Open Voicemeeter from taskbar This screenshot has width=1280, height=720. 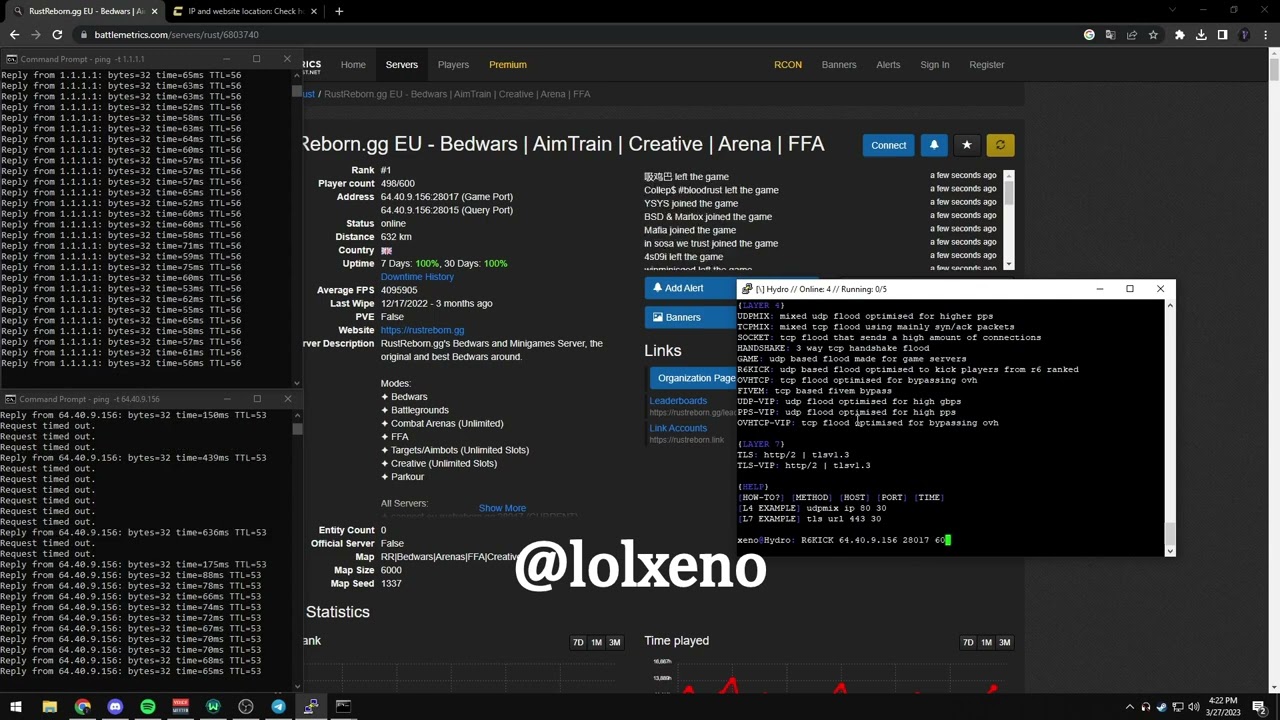click(180, 707)
